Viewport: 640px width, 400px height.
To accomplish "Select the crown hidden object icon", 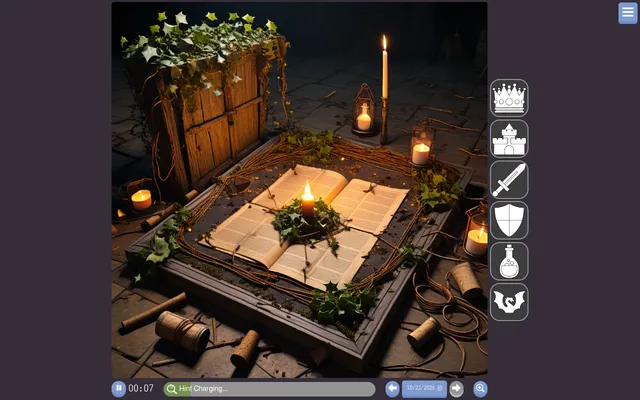I will tap(509, 98).
